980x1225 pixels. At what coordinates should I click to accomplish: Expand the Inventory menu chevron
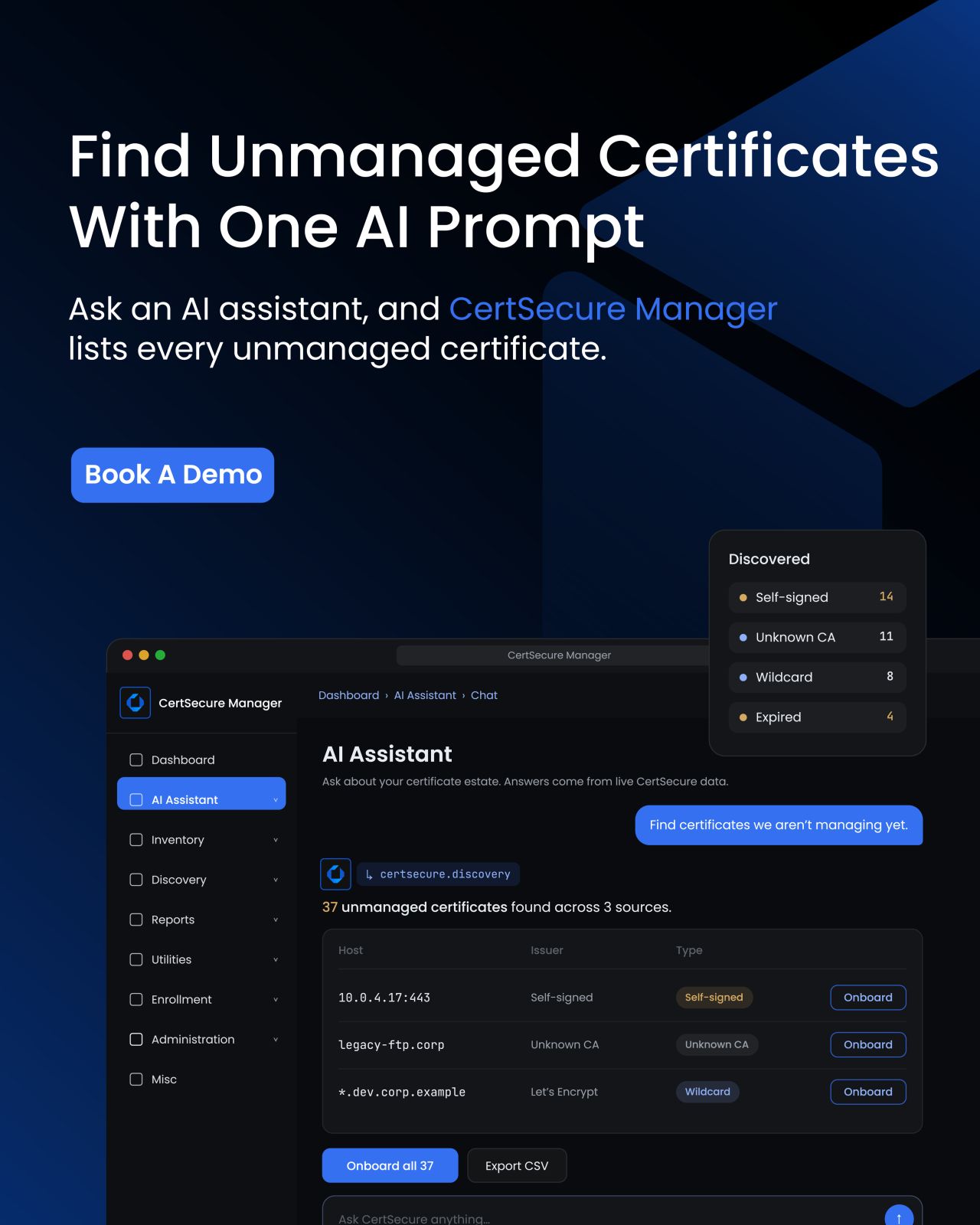click(276, 840)
